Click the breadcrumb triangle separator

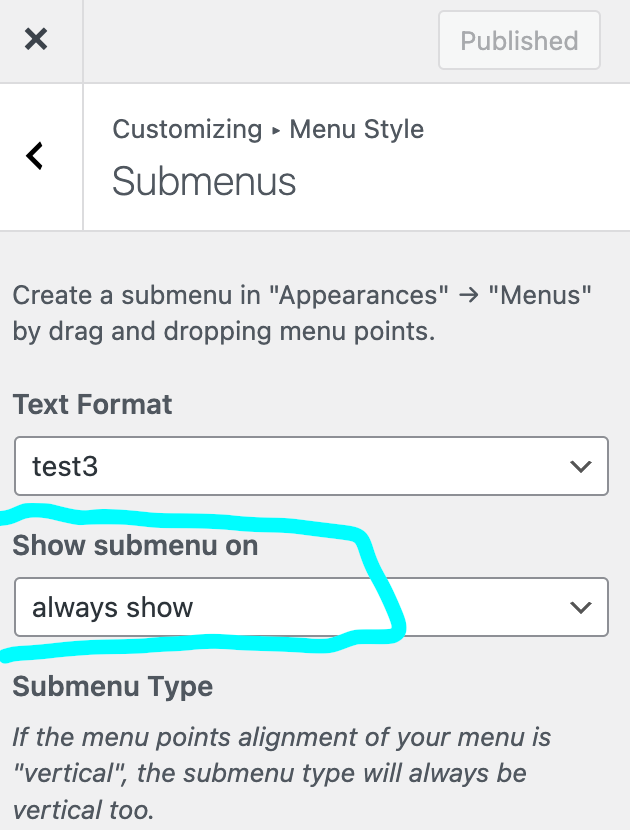[276, 130]
